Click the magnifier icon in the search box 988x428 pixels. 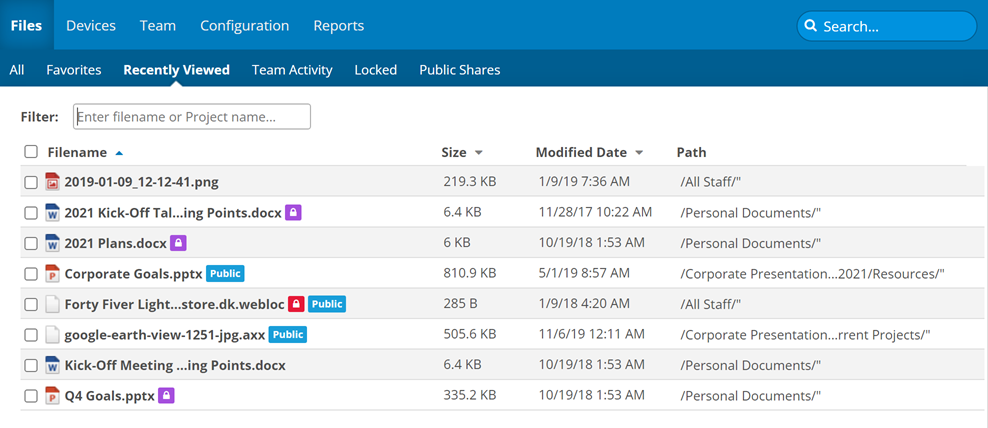coord(812,27)
